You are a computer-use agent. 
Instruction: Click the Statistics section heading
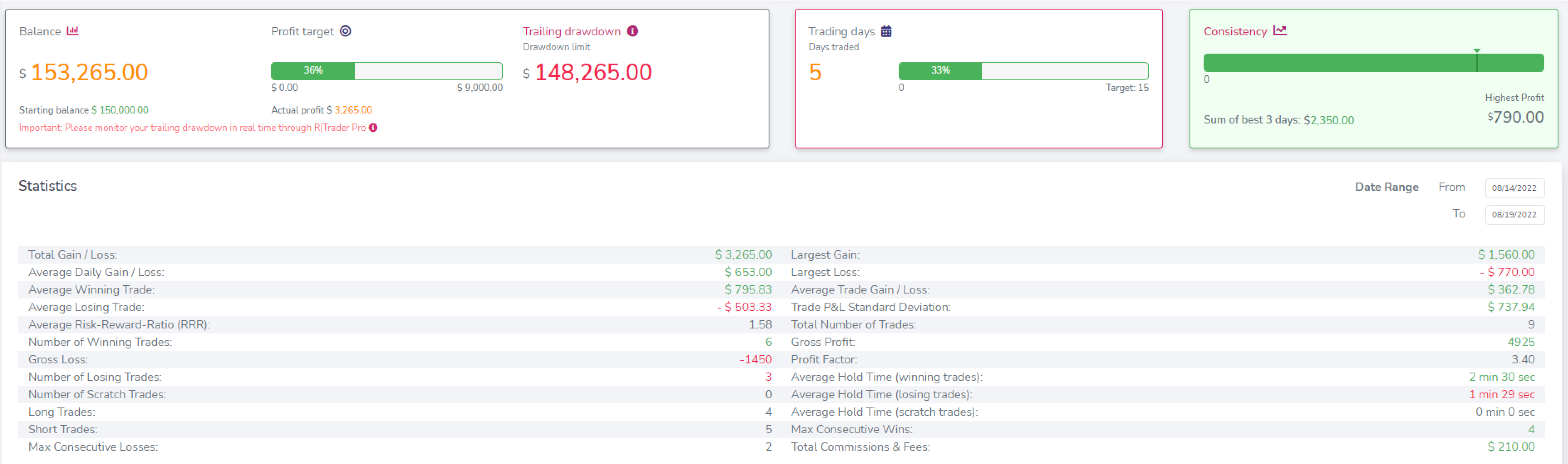pyautogui.click(x=47, y=186)
